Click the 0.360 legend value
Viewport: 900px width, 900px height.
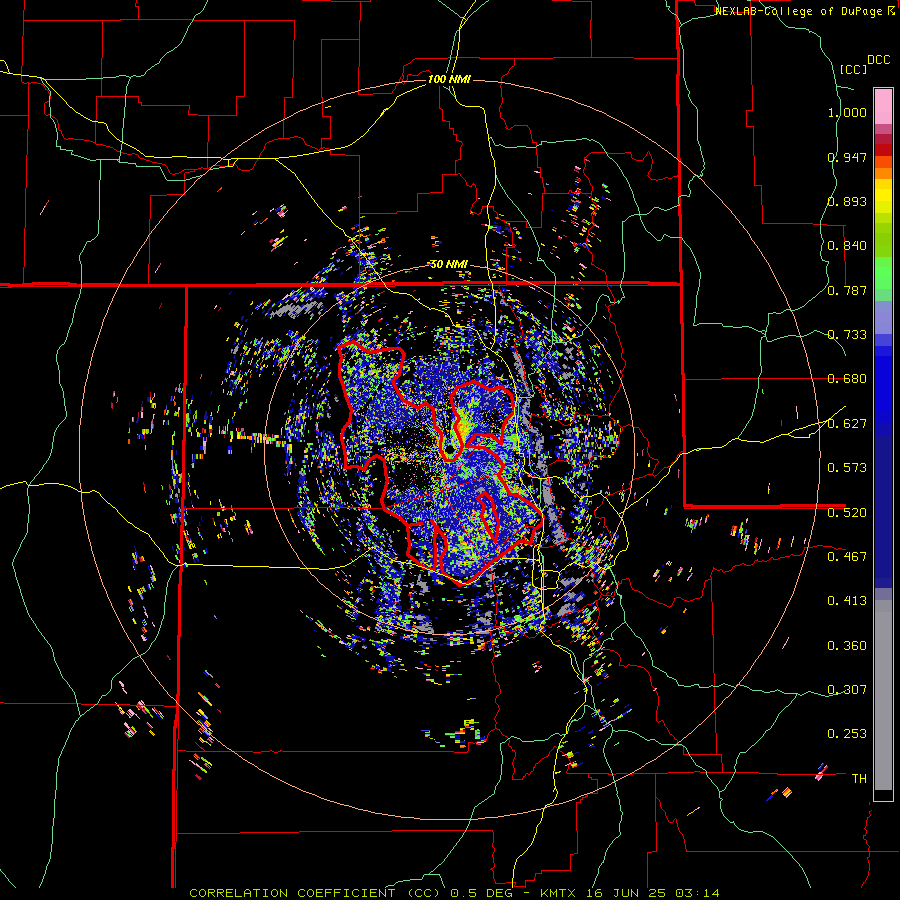coord(847,646)
